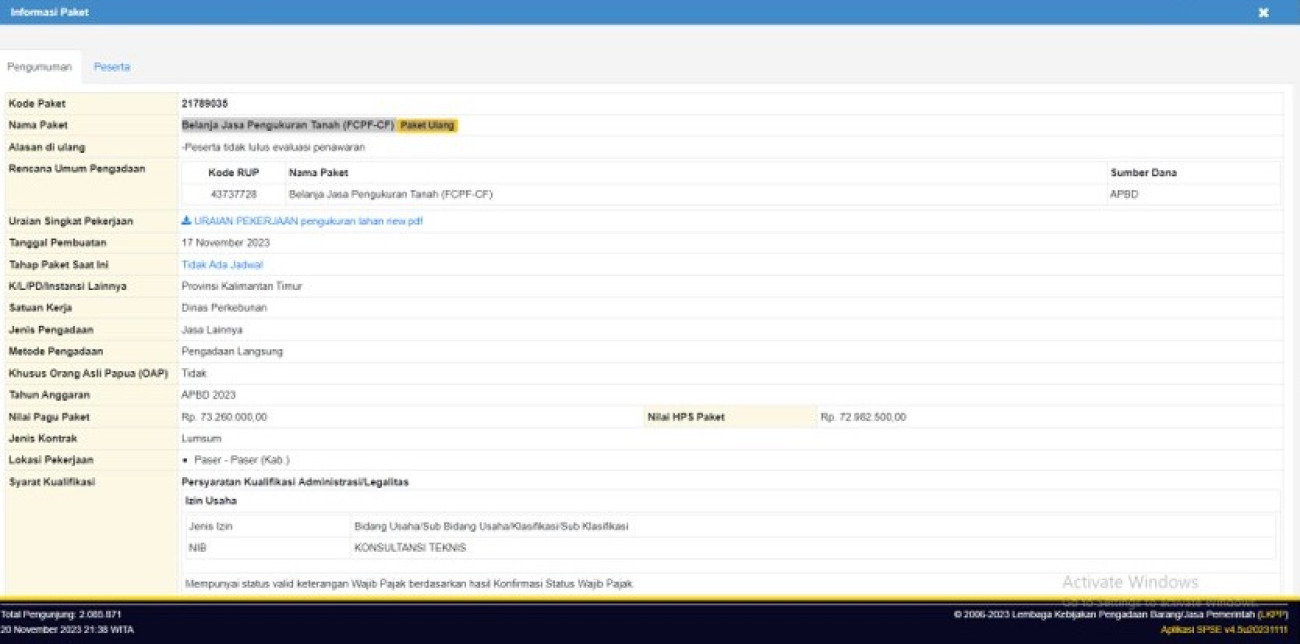This screenshot has height=644, width=1300.
Task: Click the Informasi Paket dialog title
Action: [49, 13]
